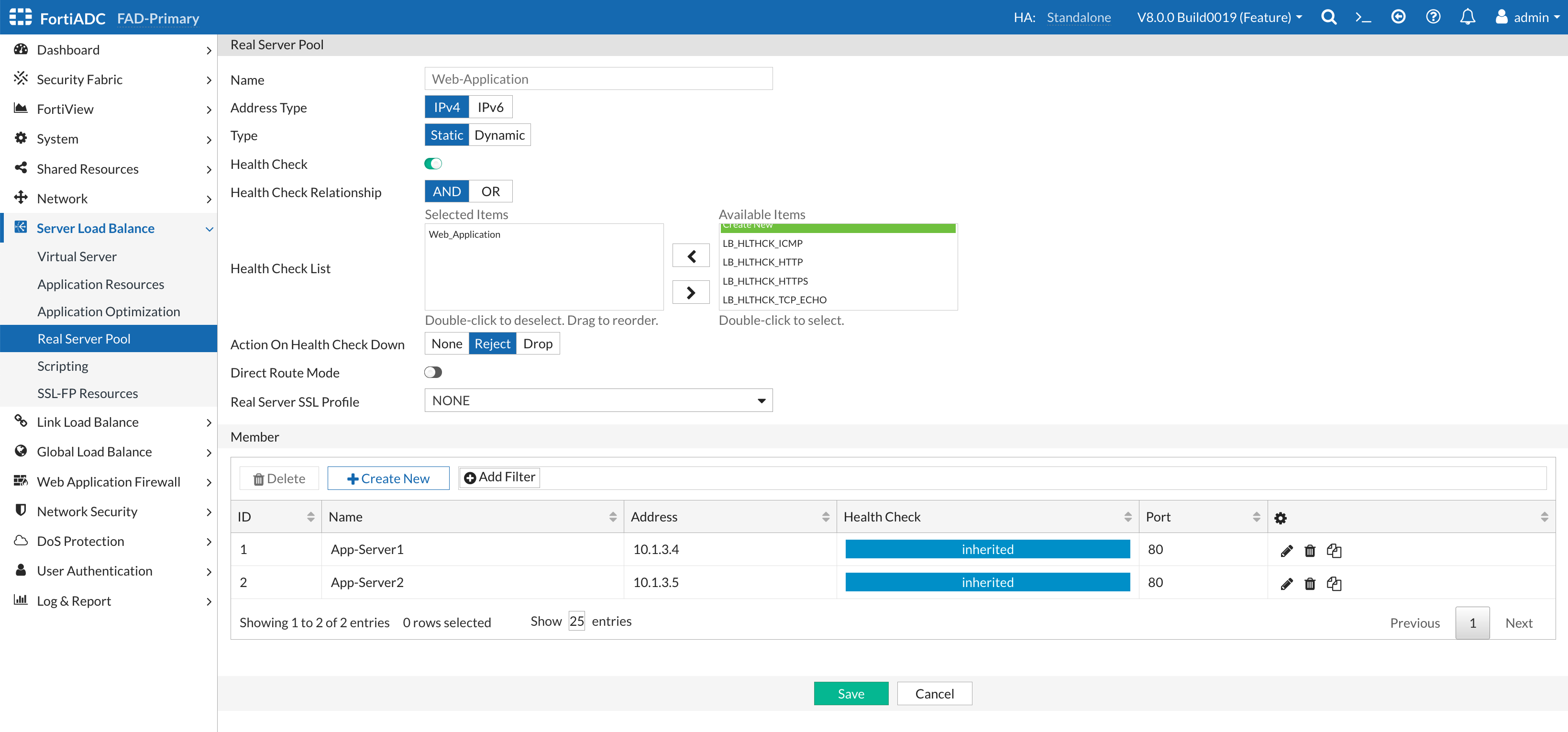The image size is (1568, 732).
Task: Click the admin user avatar icon
Action: pos(1502,17)
